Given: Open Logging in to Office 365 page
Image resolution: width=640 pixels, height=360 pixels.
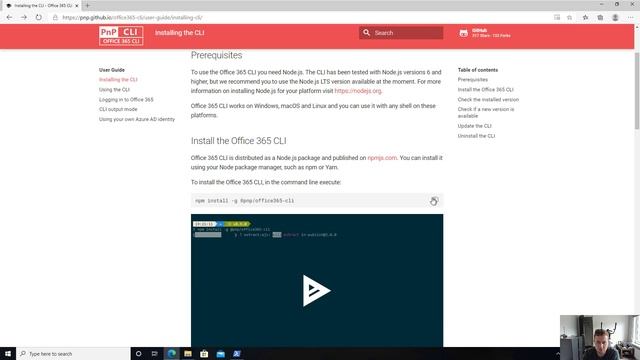Looking at the screenshot, I should 126,100.
